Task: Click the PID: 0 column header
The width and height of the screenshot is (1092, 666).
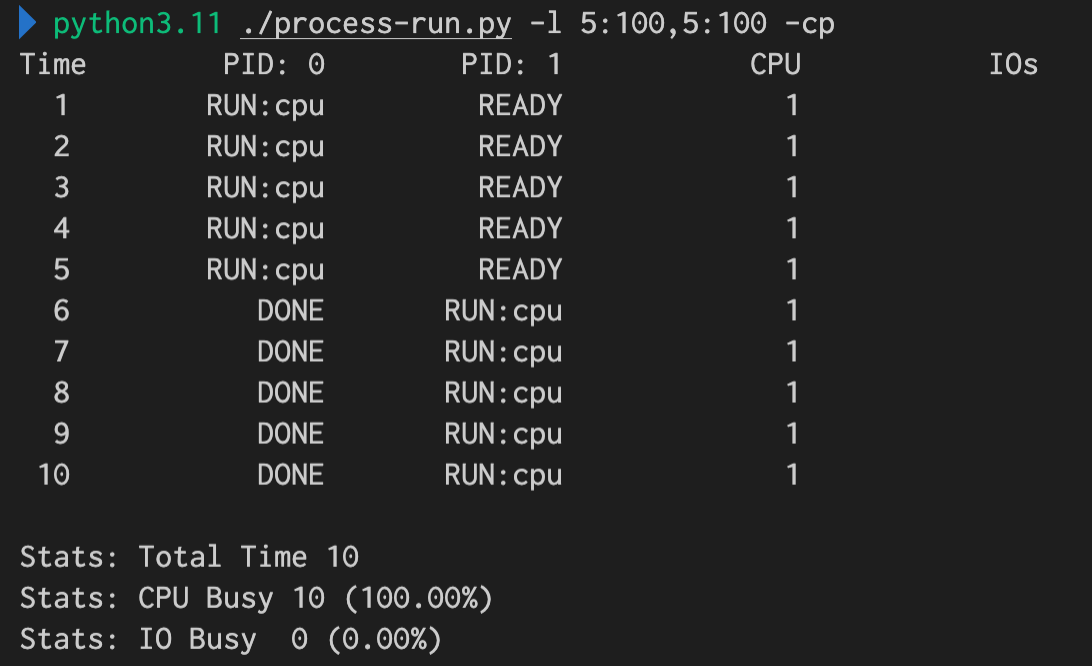Action: [274, 65]
